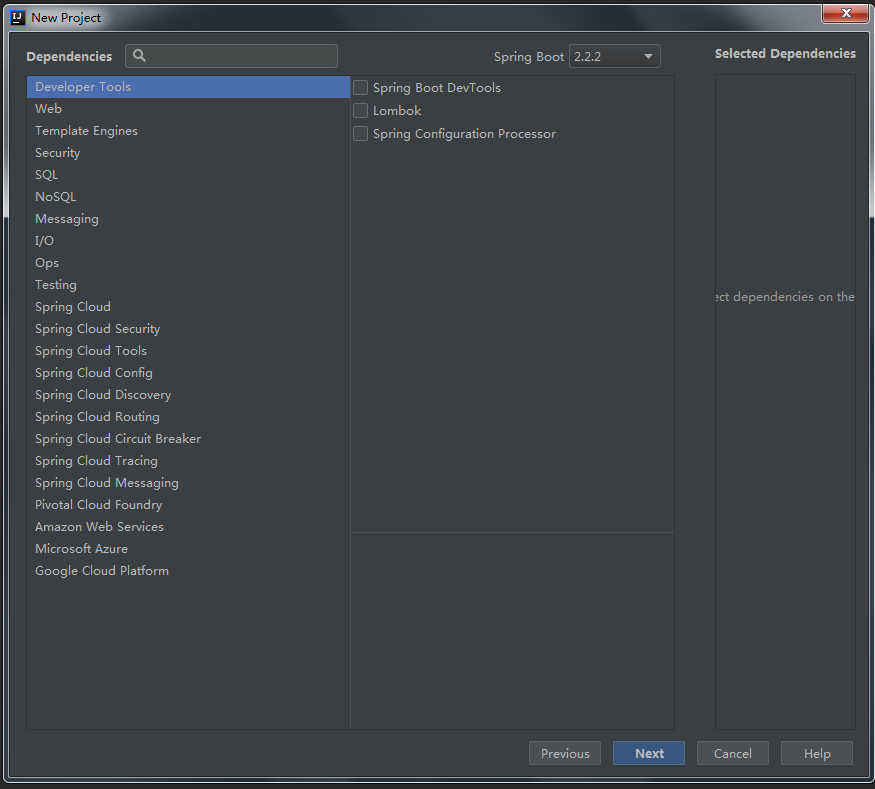Screen dimensions: 875x789
Task: Tick the Lombok checkbox
Action: (360, 110)
